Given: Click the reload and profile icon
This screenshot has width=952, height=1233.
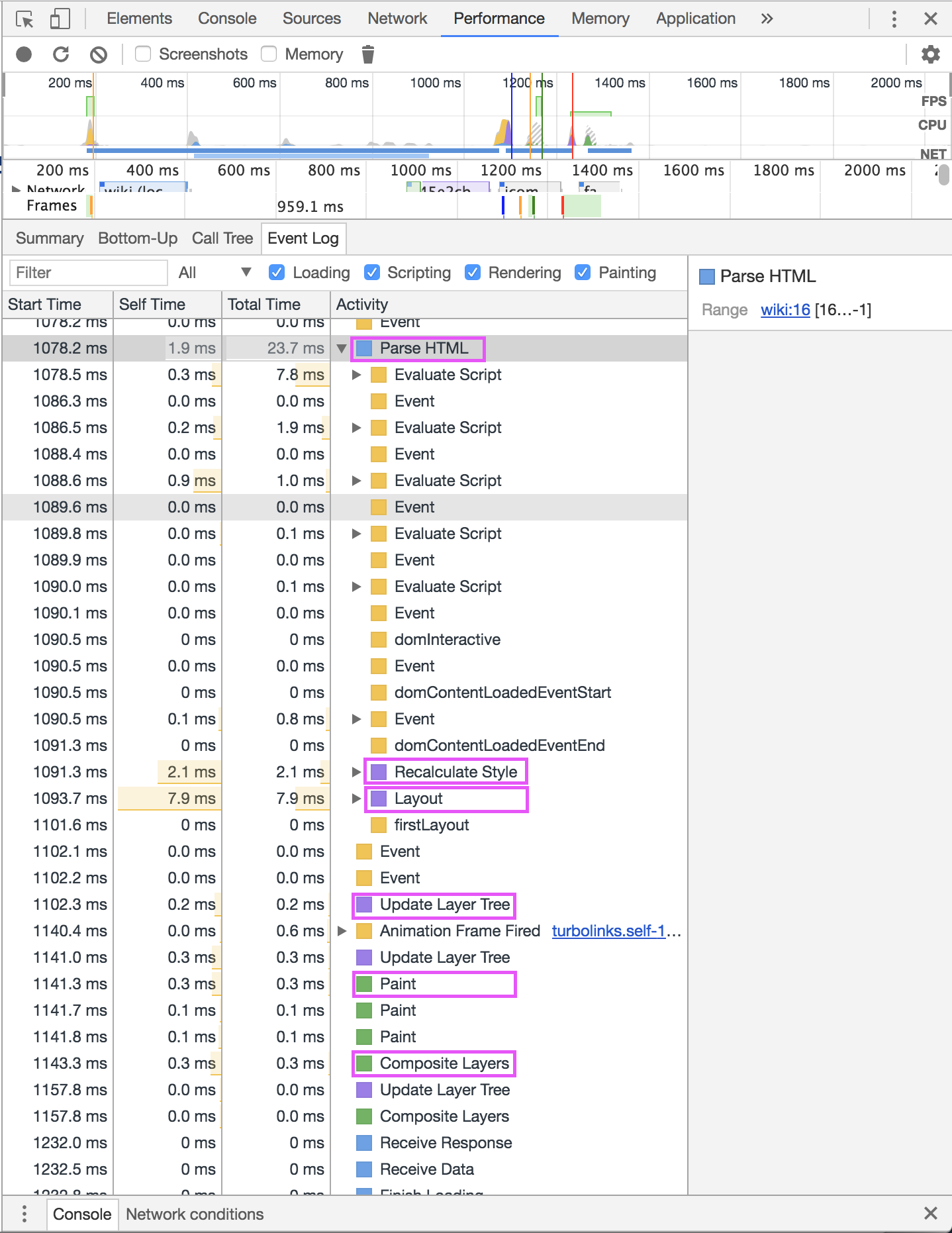Looking at the screenshot, I should click(x=61, y=54).
